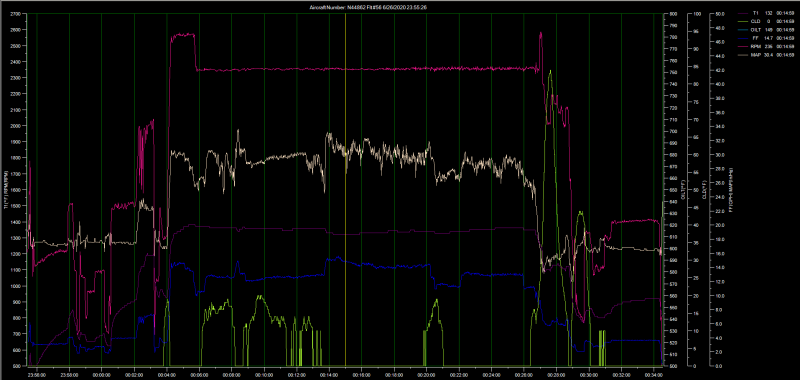The height and width of the screenshot is (380, 800).
Task: Select the CLD legend label
Action: click(x=756, y=21)
